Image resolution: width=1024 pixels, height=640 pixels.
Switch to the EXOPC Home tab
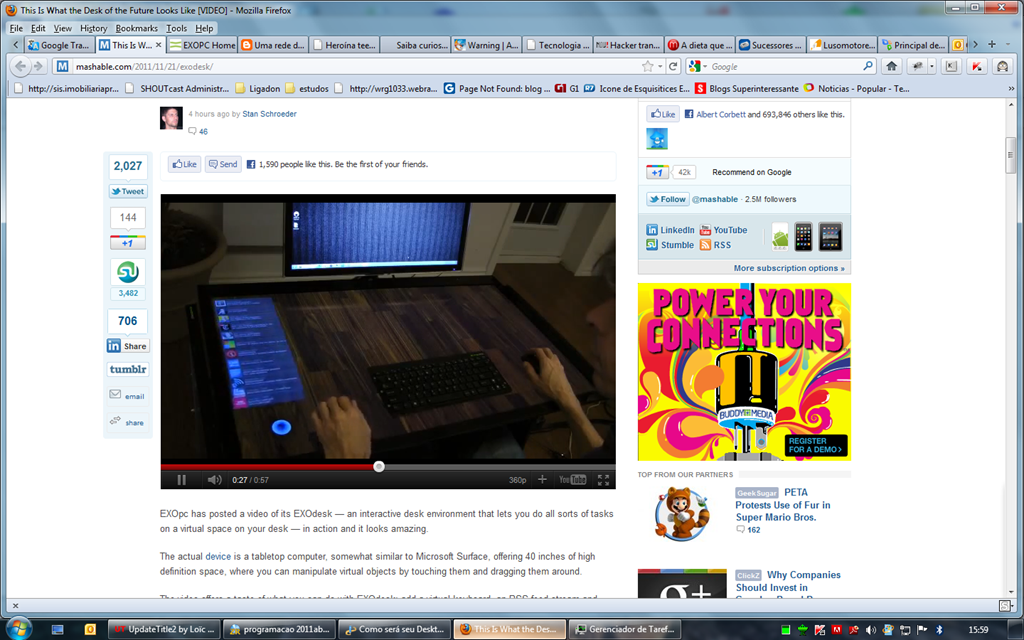tap(201, 45)
